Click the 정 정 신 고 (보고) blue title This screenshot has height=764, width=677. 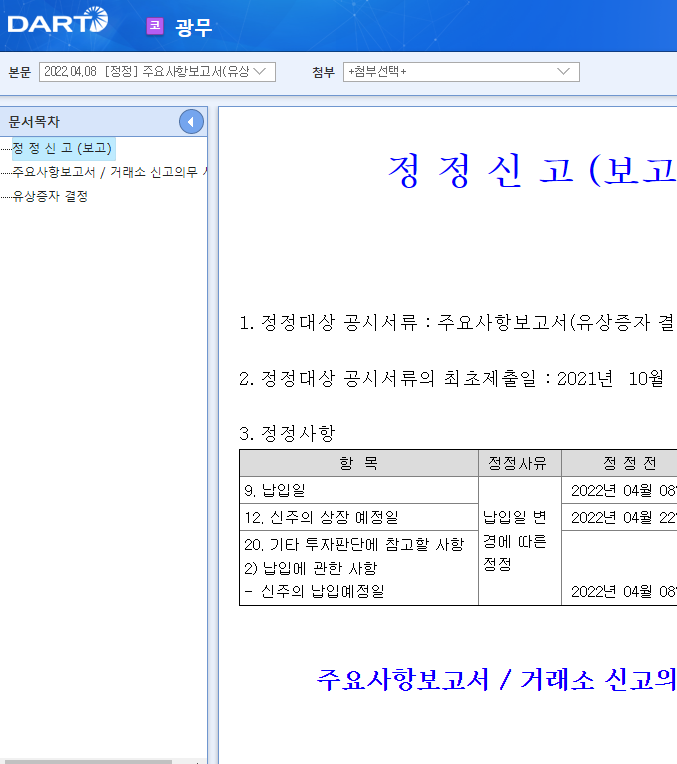tap(532, 170)
